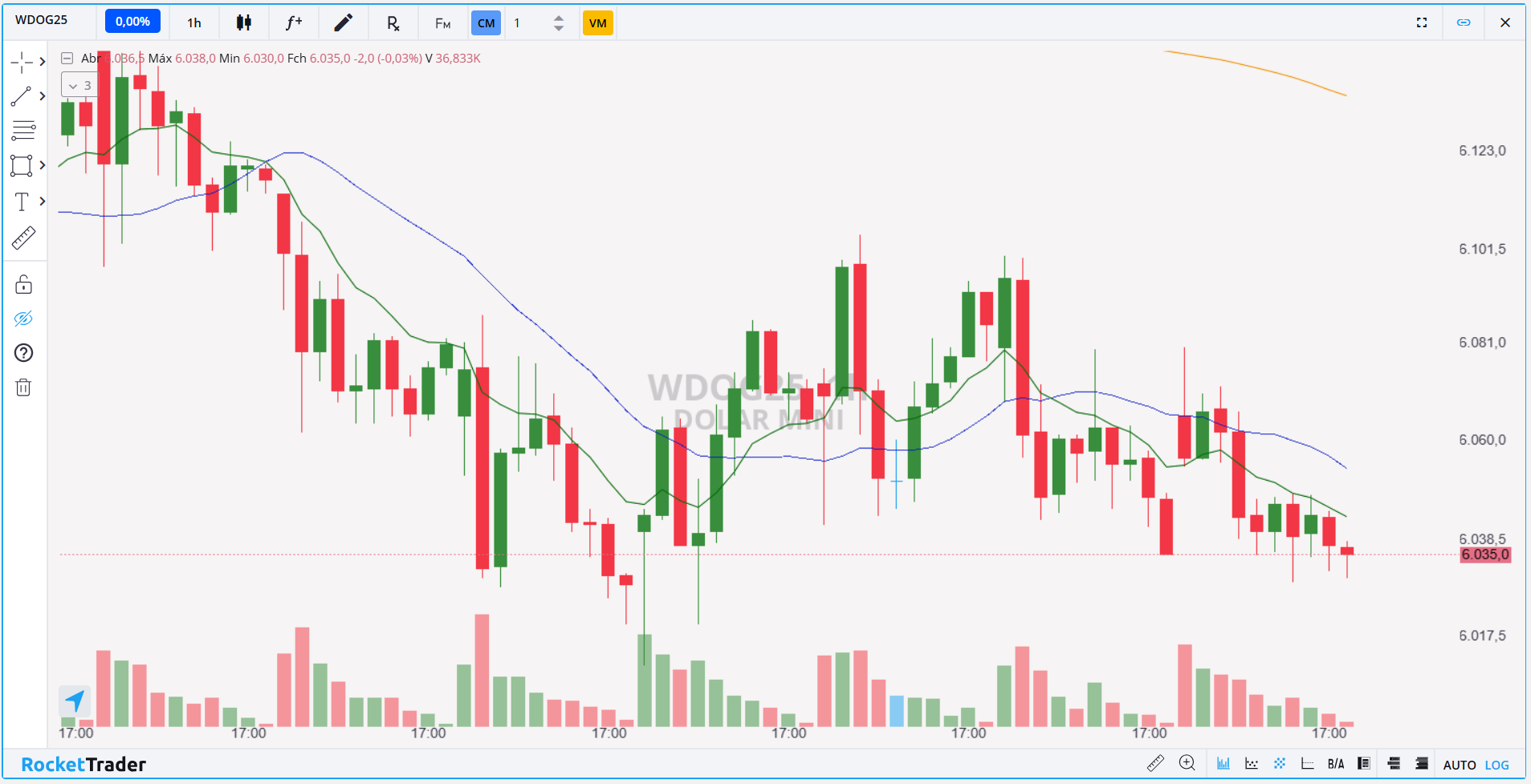1531x784 pixels.
Task: Expand the indicators list showing 3
Action: pyautogui.click(x=79, y=85)
